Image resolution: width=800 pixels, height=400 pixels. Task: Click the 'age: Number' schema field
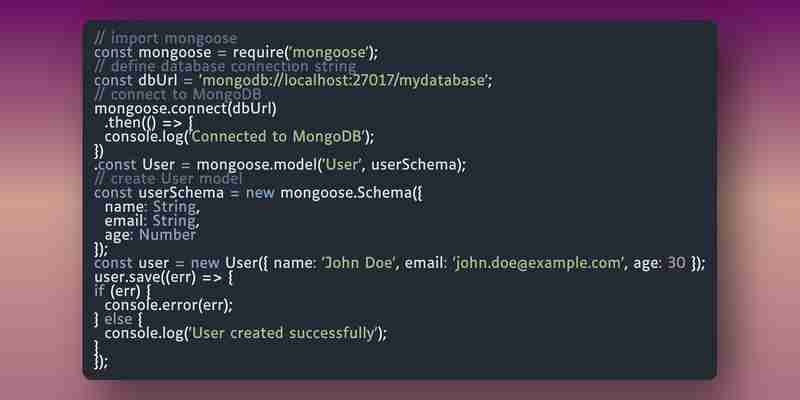pos(150,235)
